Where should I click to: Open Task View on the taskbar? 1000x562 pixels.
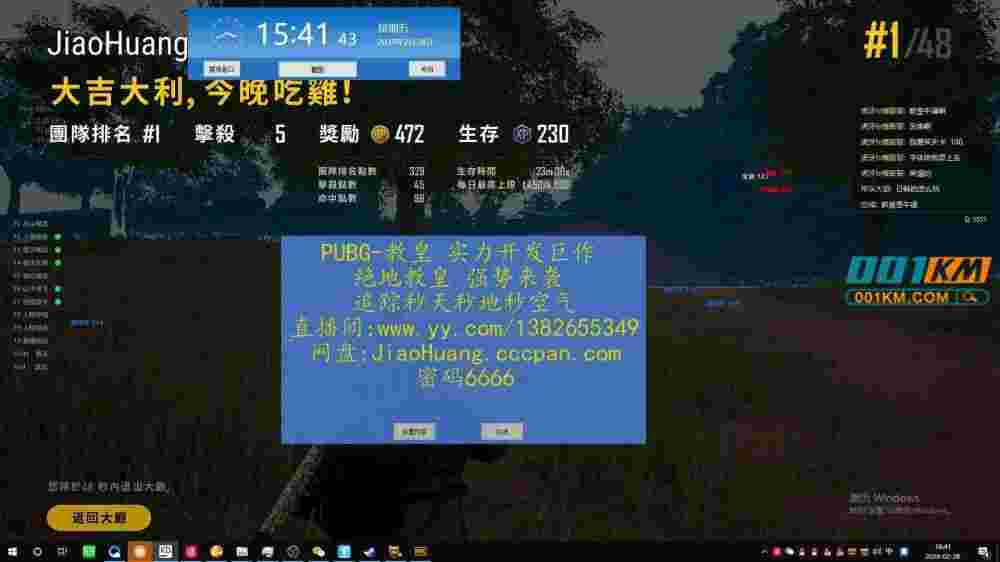[x=62, y=552]
